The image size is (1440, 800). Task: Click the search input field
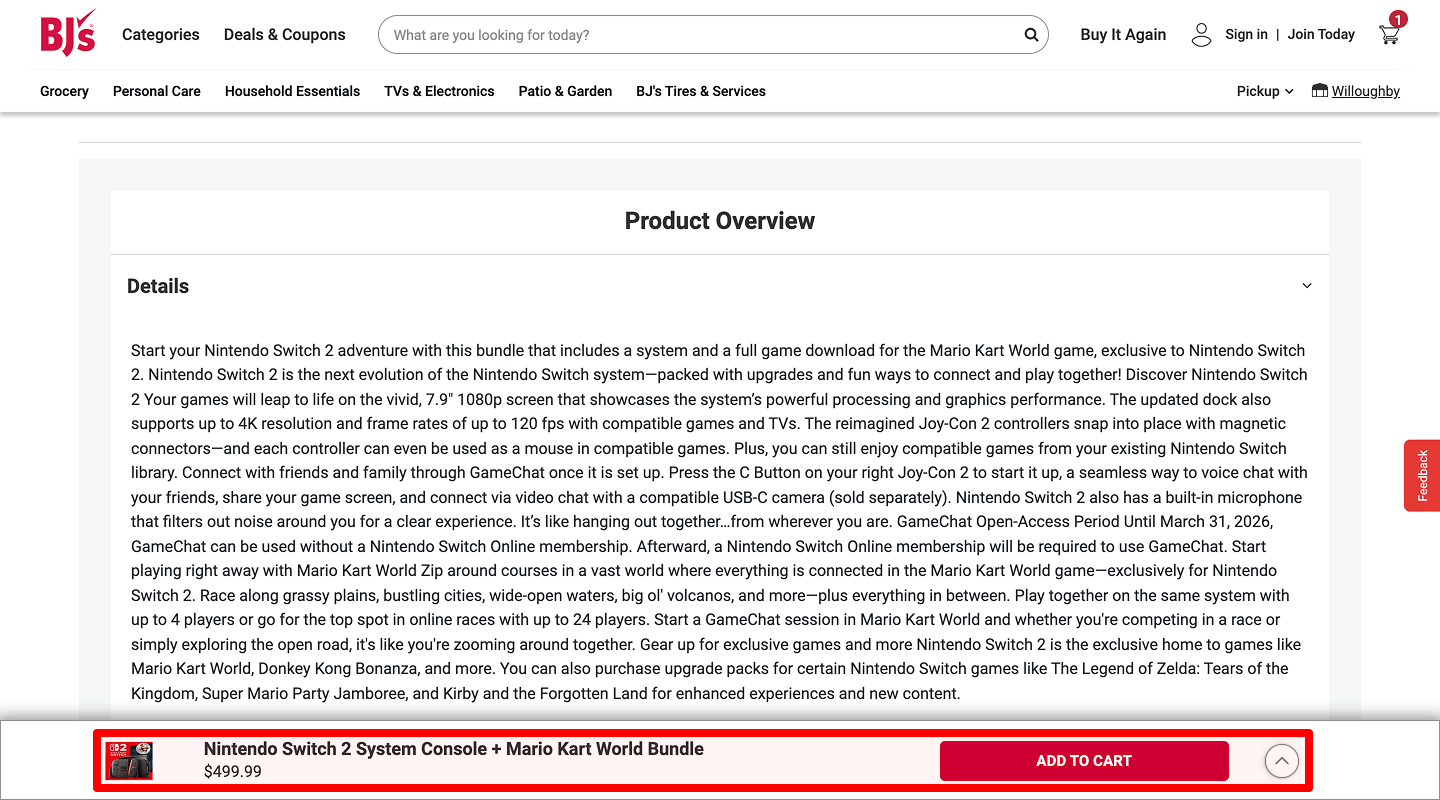[700, 34]
